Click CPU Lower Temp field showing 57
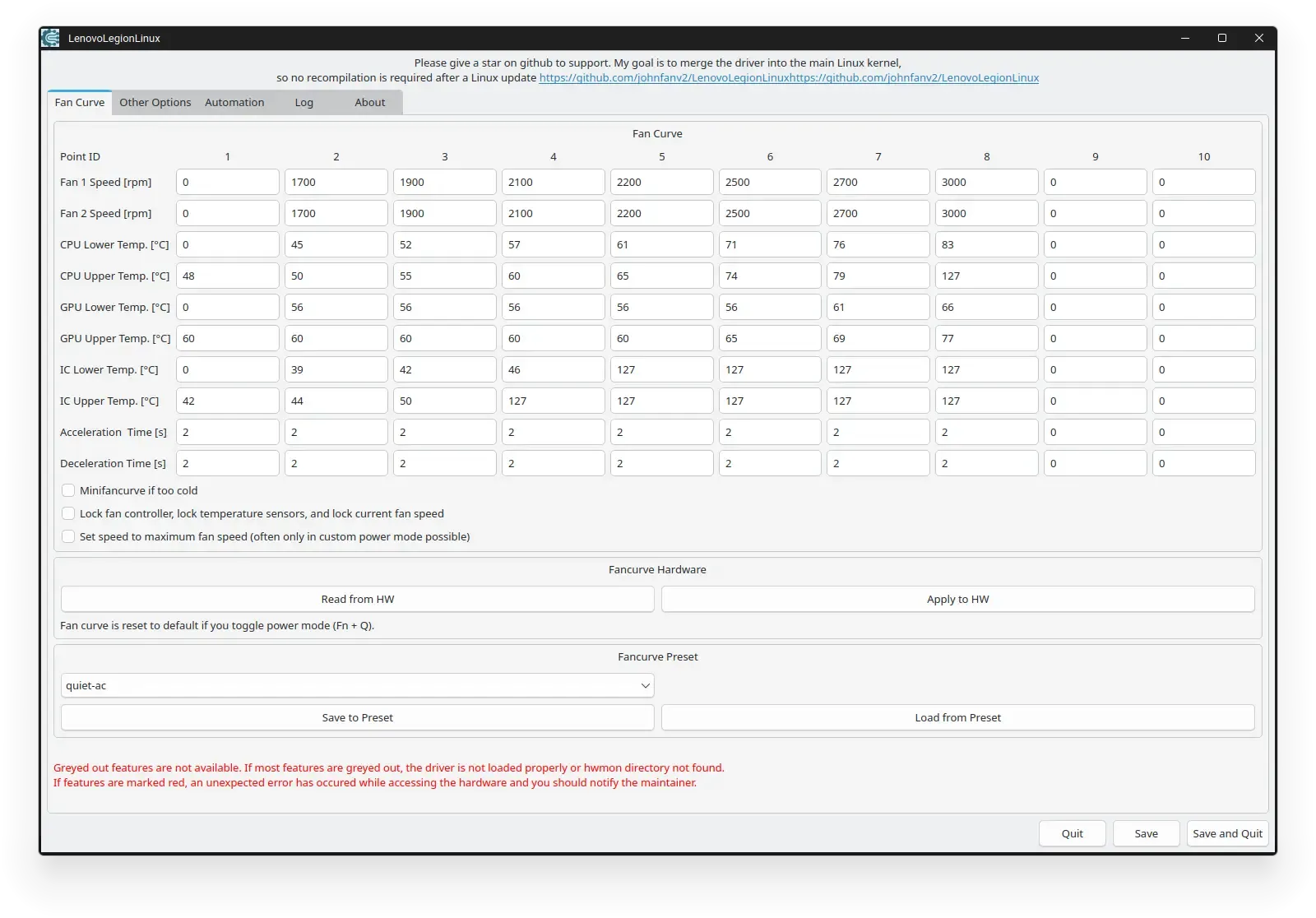The height and width of the screenshot is (918, 1316). [554, 244]
